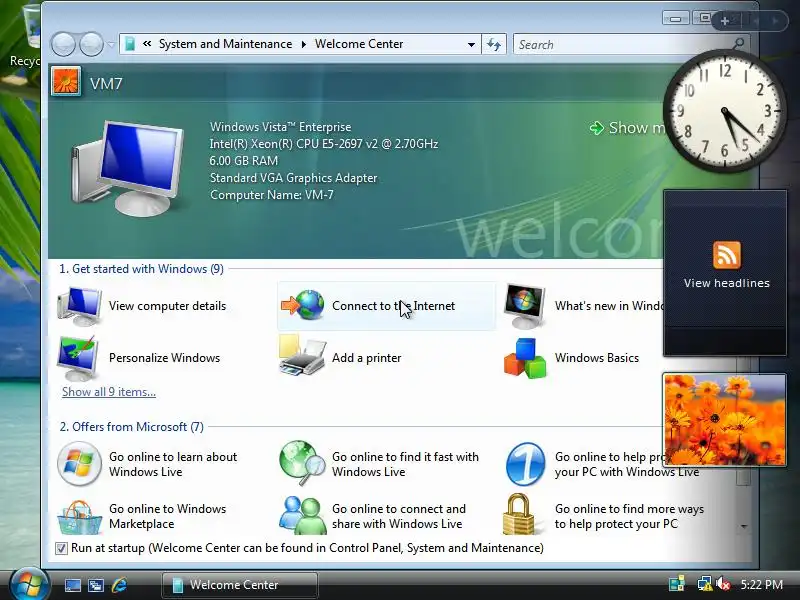Screen dimensions: 800x600
Task: Click Go online to Windows Marketplace text
Action: tap(167, 516)
